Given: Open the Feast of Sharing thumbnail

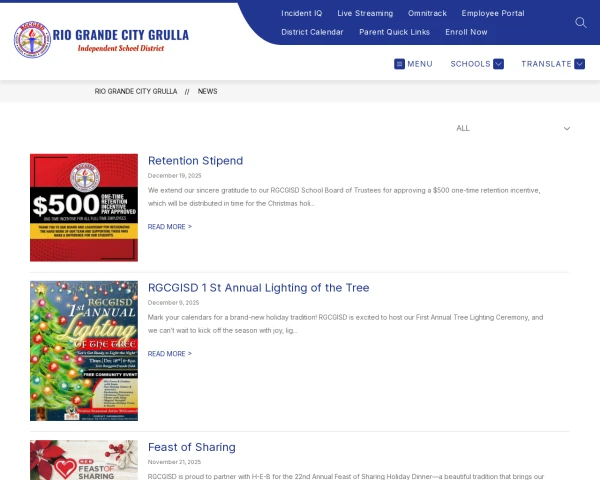Looking at the screenshot, I should [x=84, y=460].
